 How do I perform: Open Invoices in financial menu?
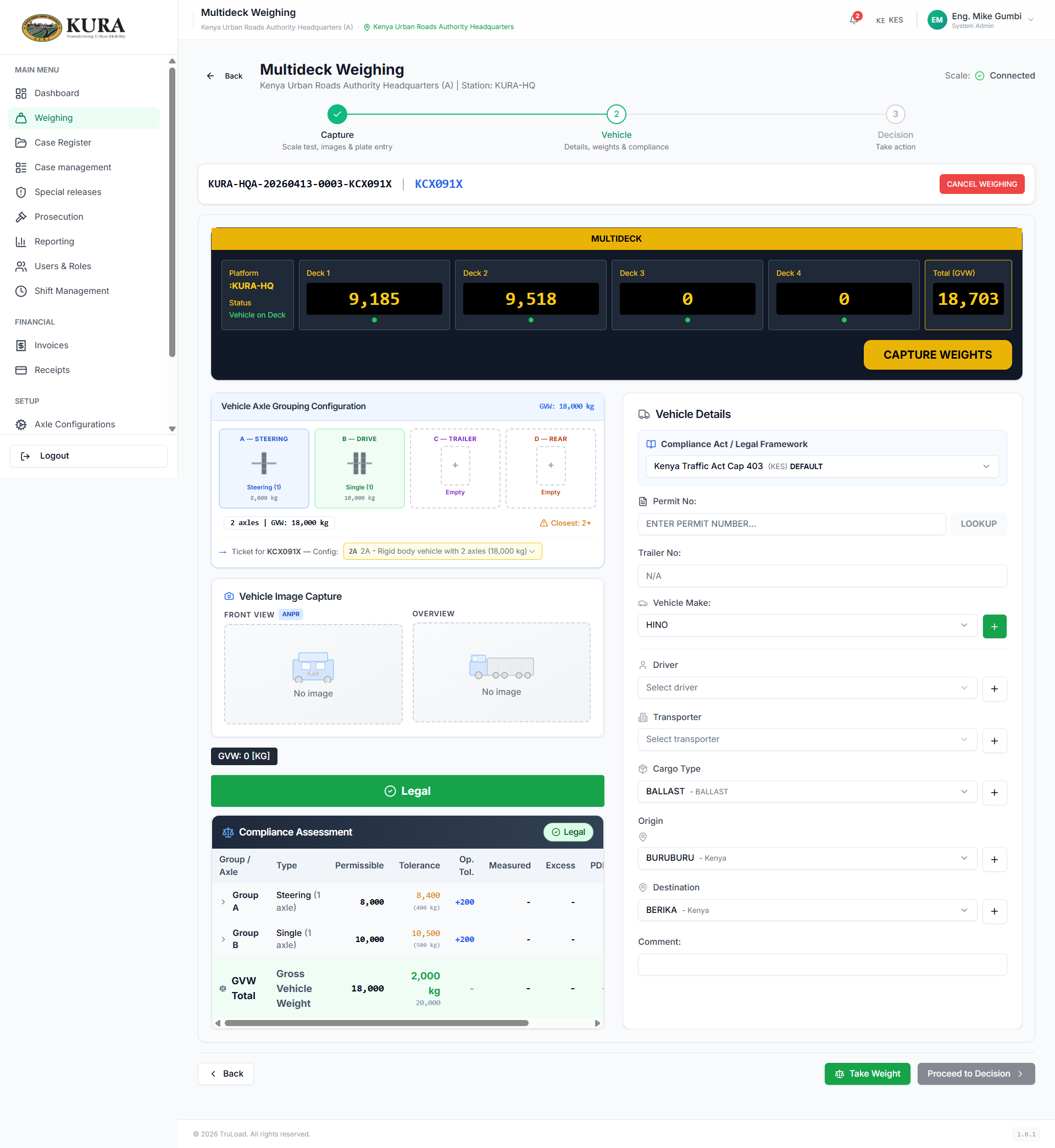[x=84, y=345]
